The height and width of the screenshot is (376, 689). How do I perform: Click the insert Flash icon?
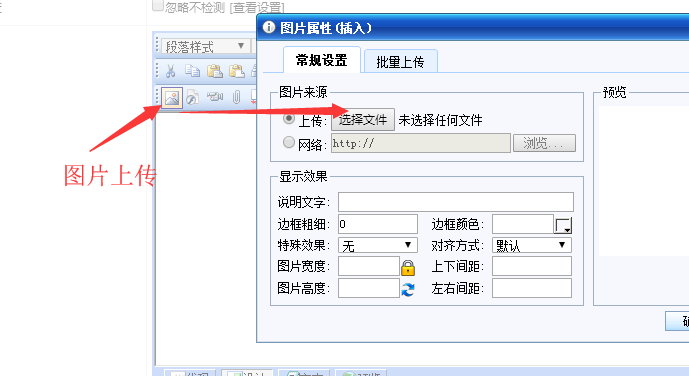[x=192, y=98]
